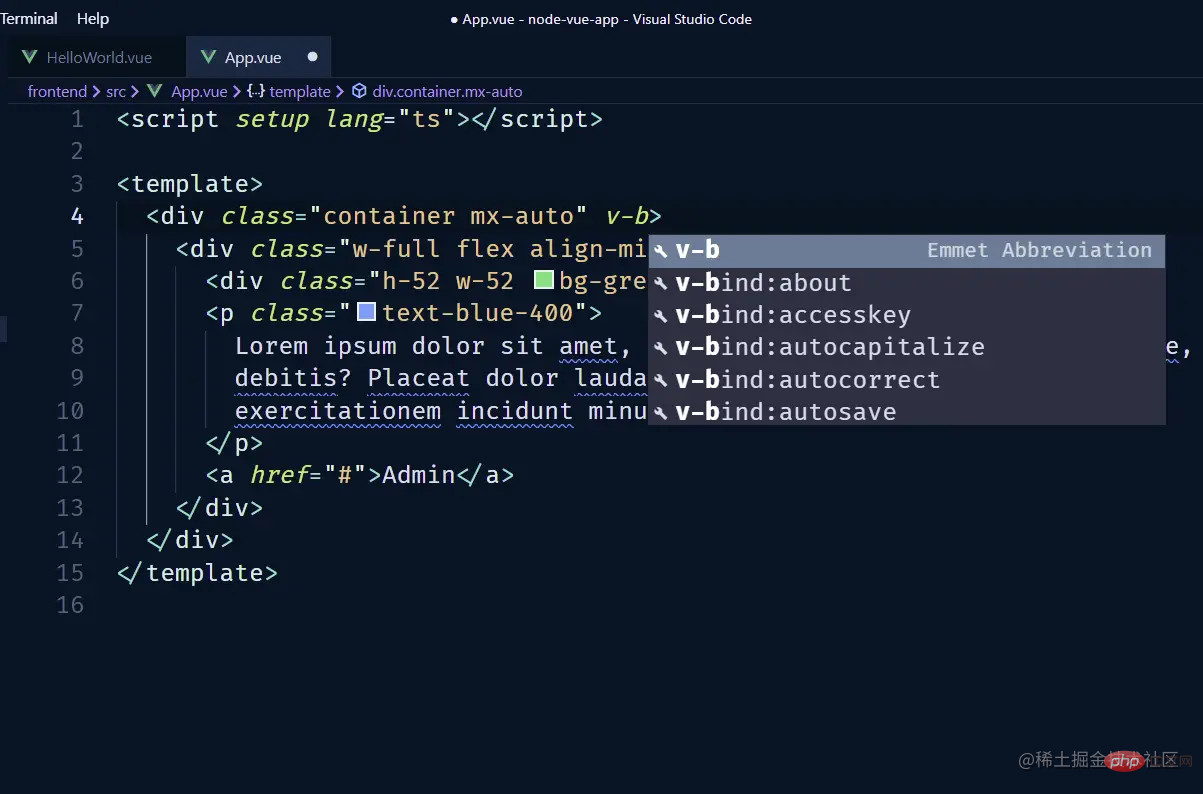Viewport: 1203px width, 794px height.
Task: Open the Help menu
Action: pos(93,19)
